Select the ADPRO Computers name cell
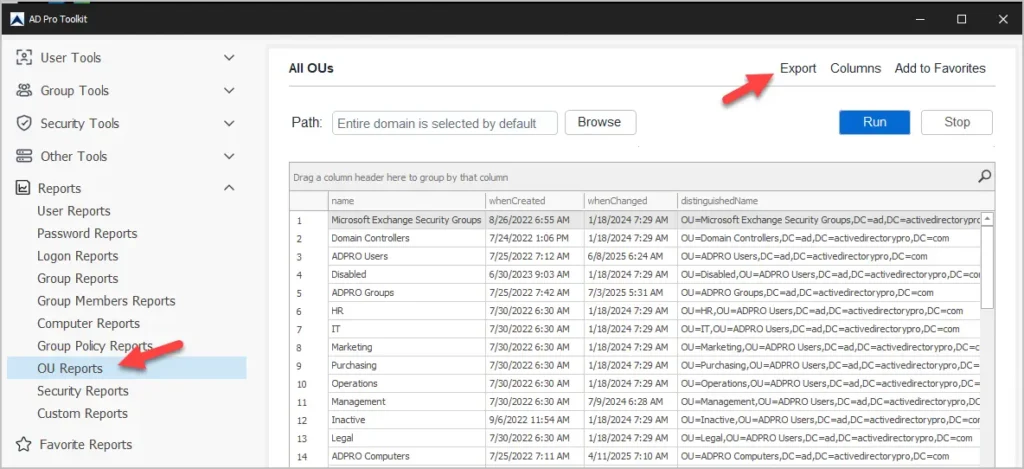This screenshot has width=1024, height=469. (x=407, y=456)
